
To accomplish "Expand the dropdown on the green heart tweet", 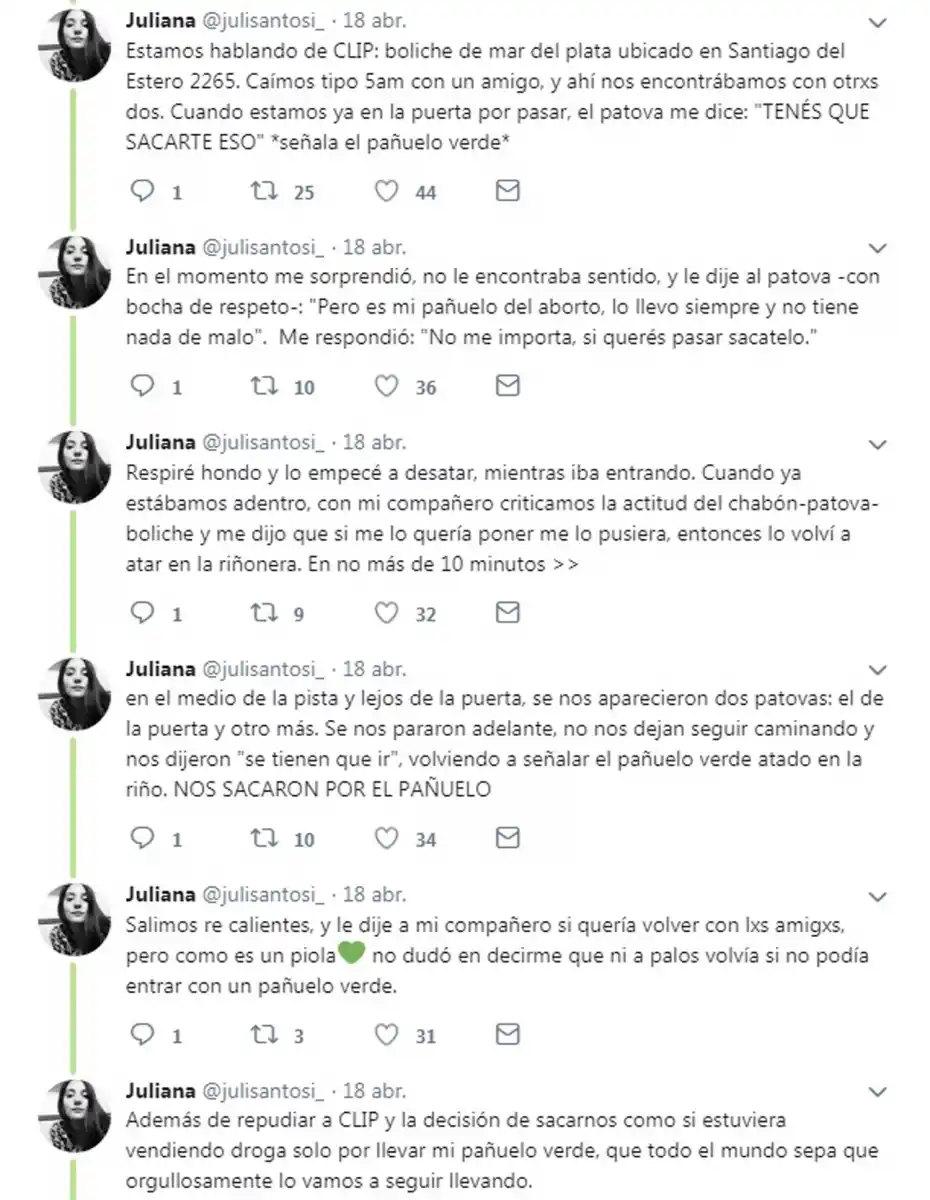I will [x=878, y=896].
